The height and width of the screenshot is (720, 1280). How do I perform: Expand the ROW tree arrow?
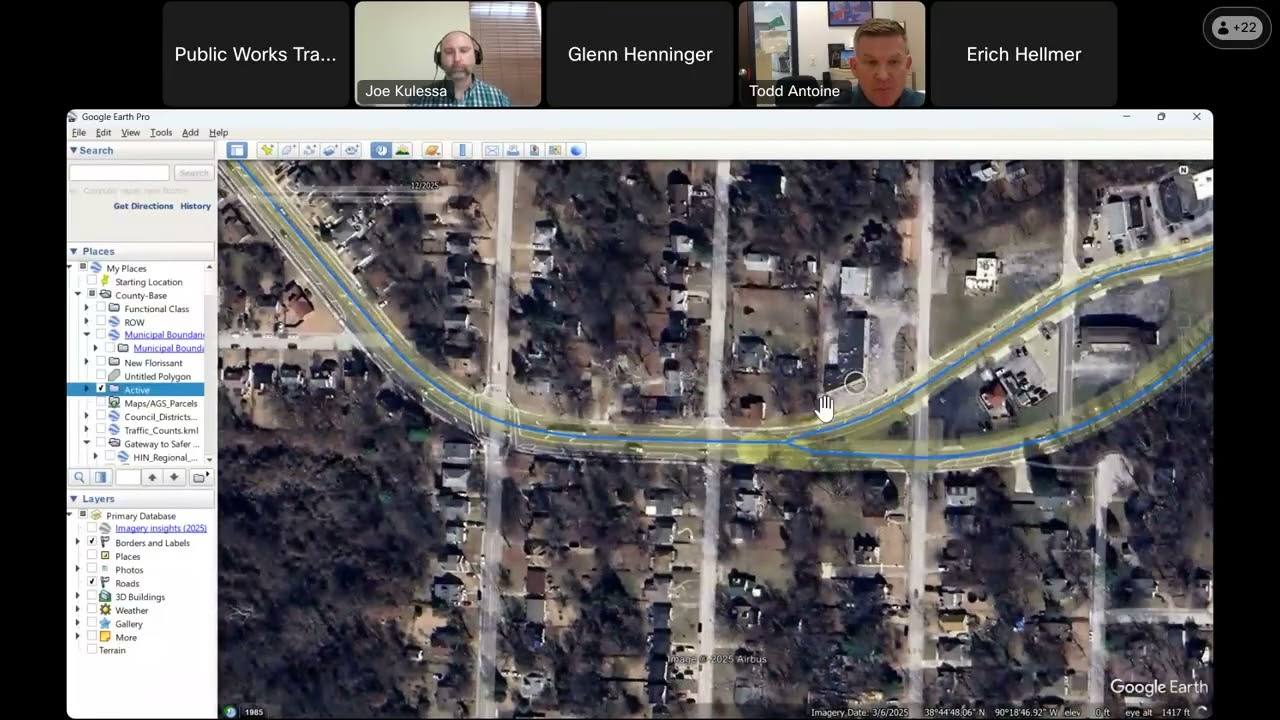[x=87, y=322]
